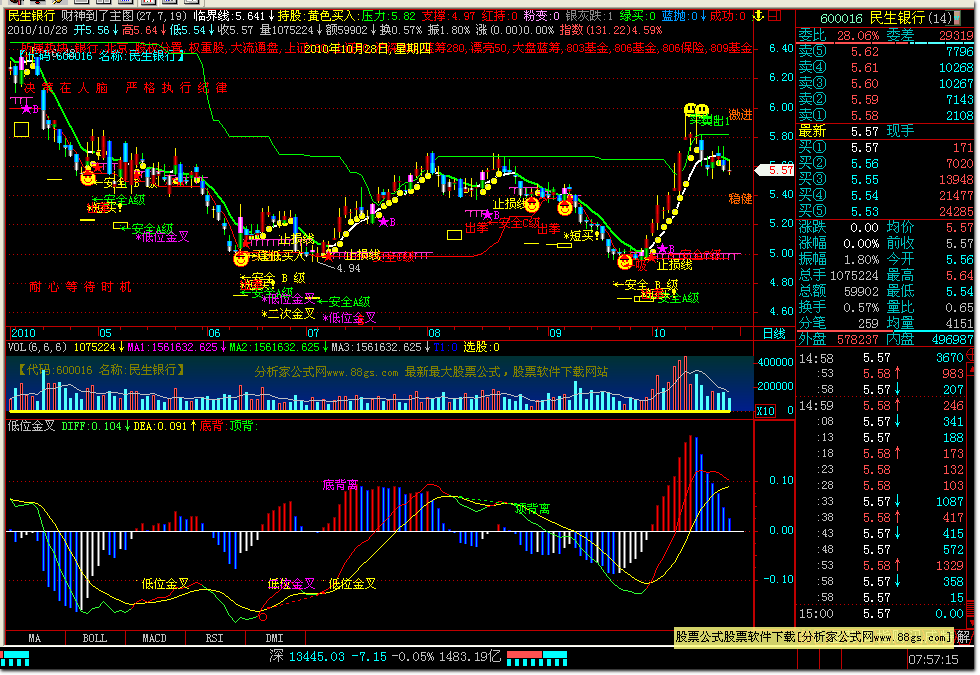Click the 15:00 final tick row
This screenshot has width=980, height=675.
(882, 614)
